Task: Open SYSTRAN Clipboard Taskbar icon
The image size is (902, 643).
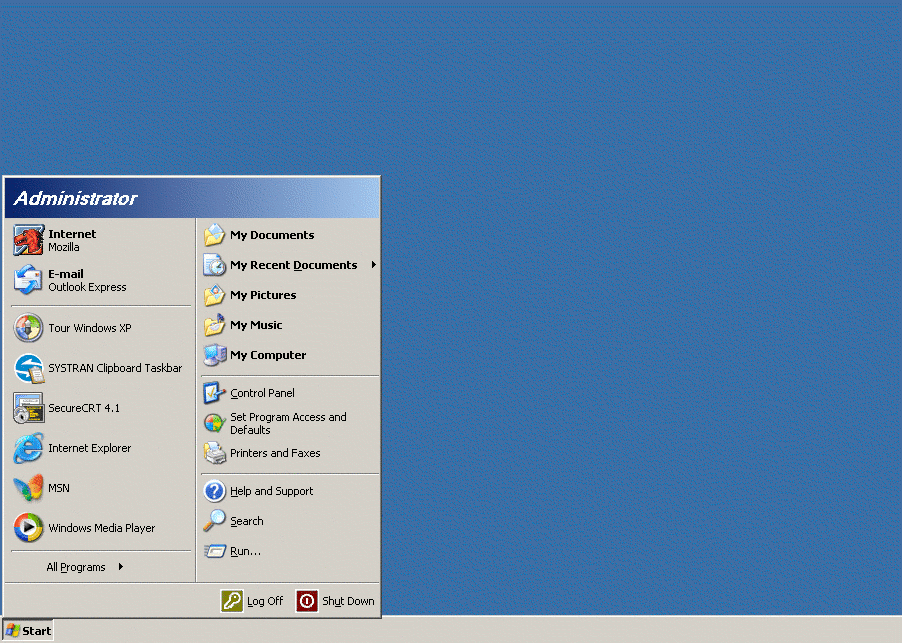Action: [28, 368]
